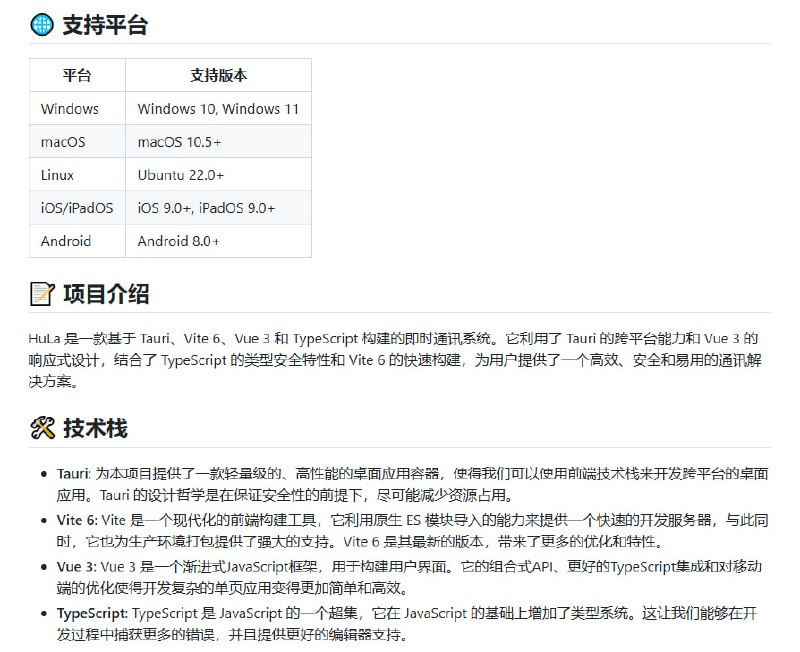Click the 支持版本 table header cell
Screen dimensions: 800x652
coord(217,75)
